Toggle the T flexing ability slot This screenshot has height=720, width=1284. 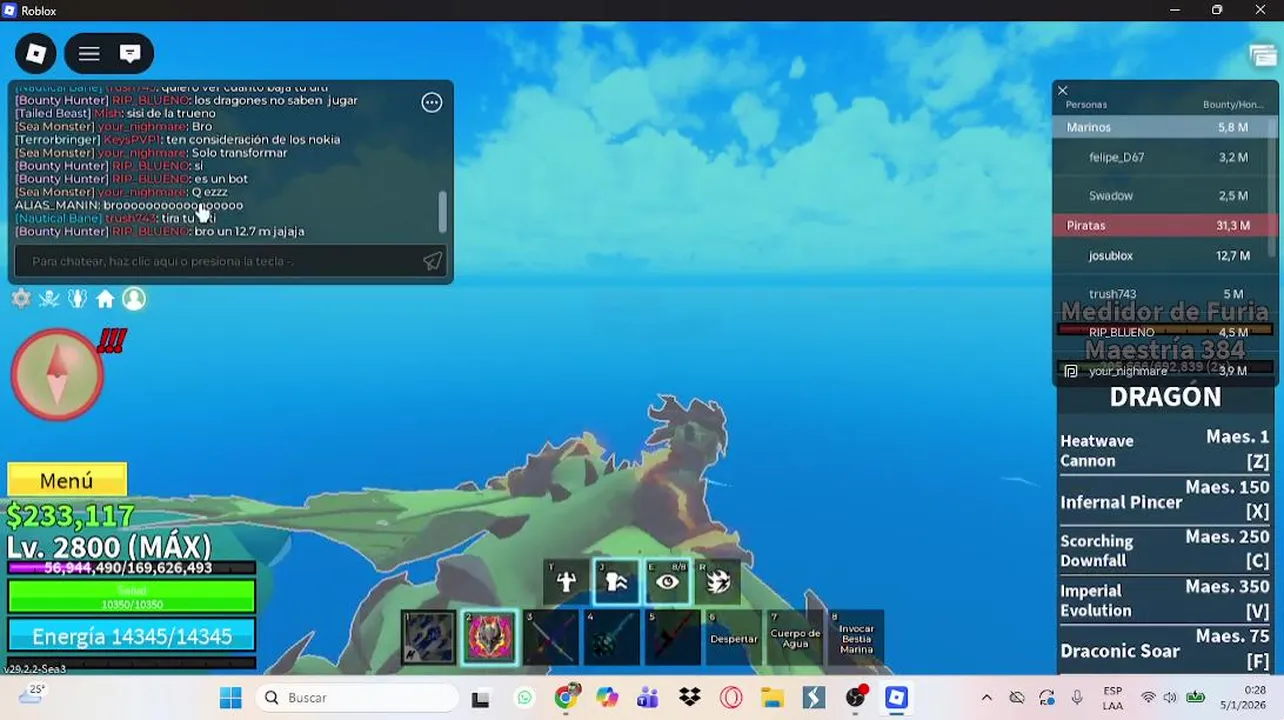(566, 581)
